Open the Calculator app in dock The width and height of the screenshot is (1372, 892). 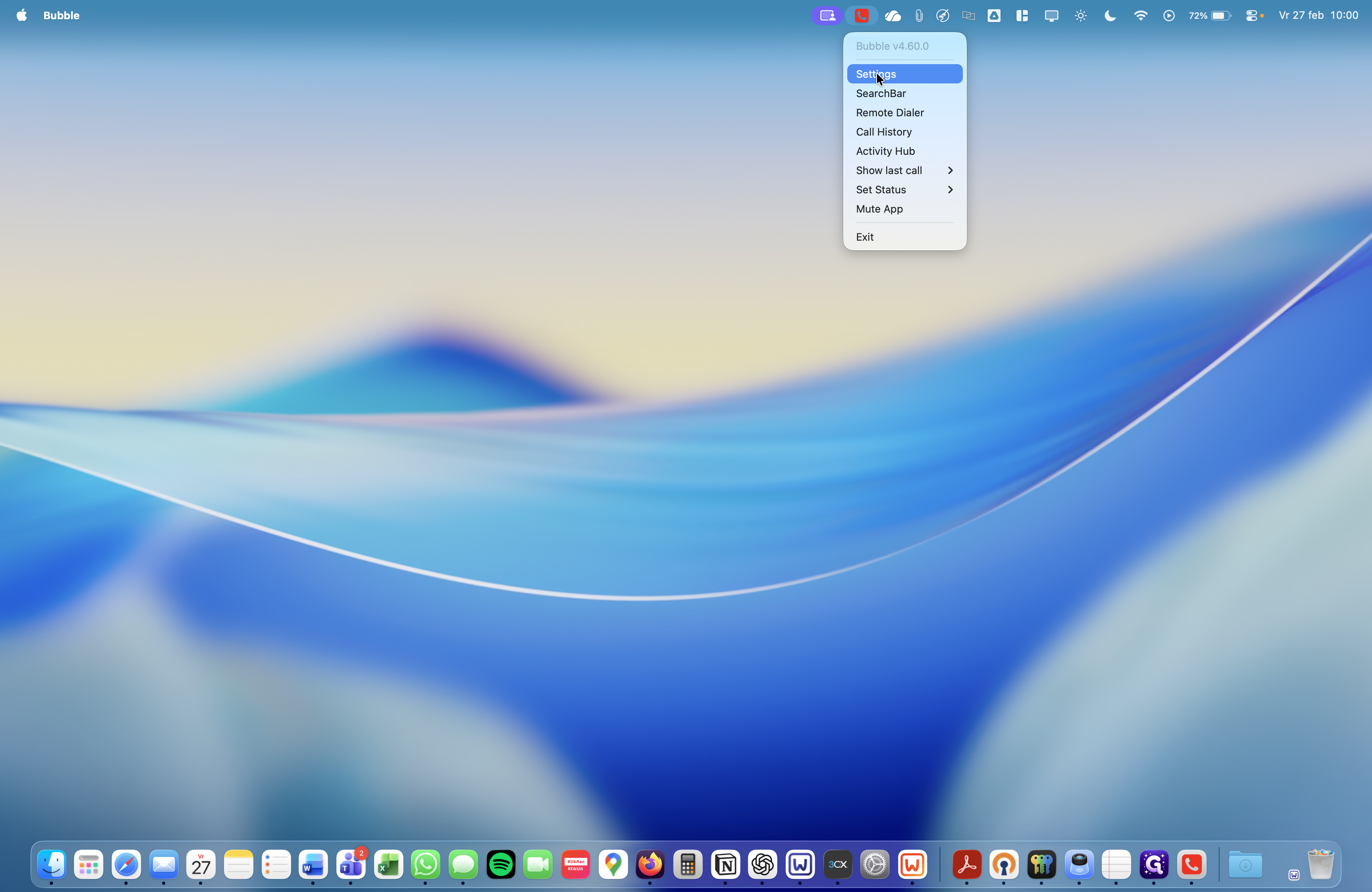tap(688, 864)
